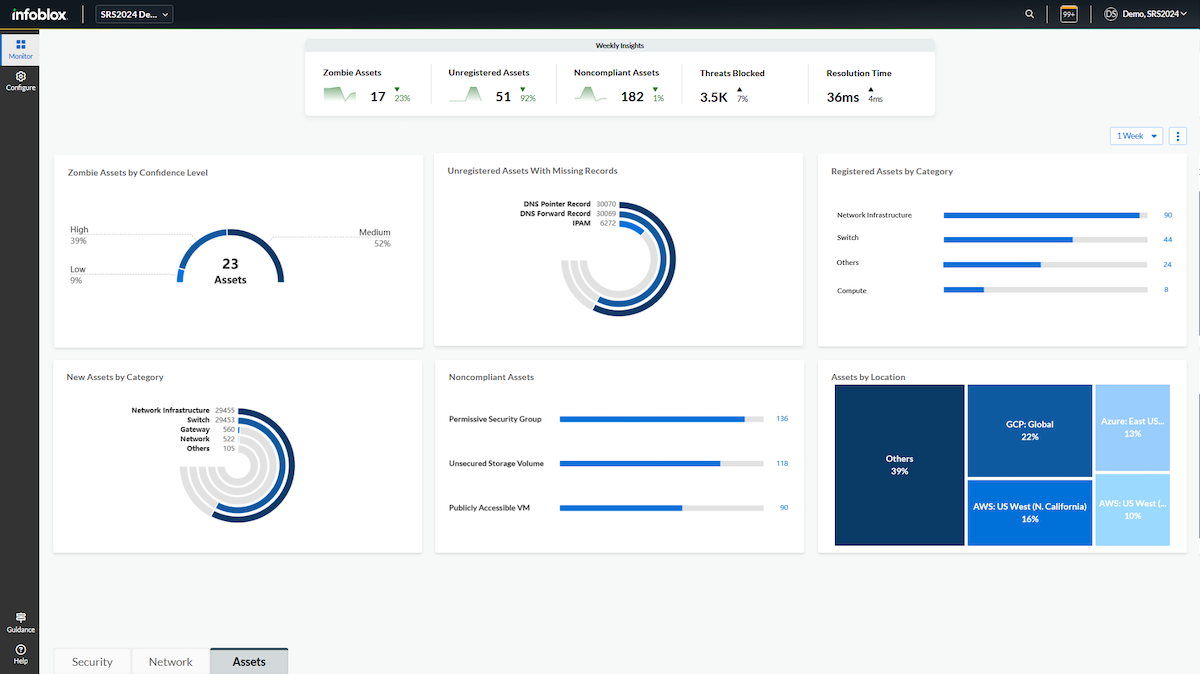Select the Assets tab
The image size is (1200, 674).
249,661
